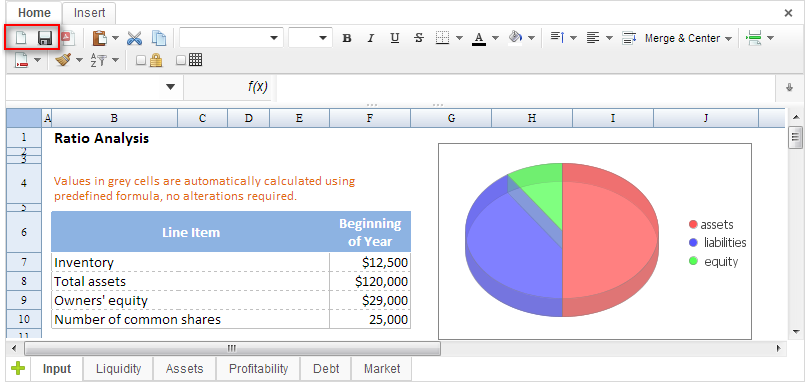Expand the borders options arrow
The height and width of the screenshot is (382, 810).
tap(459, 38)
